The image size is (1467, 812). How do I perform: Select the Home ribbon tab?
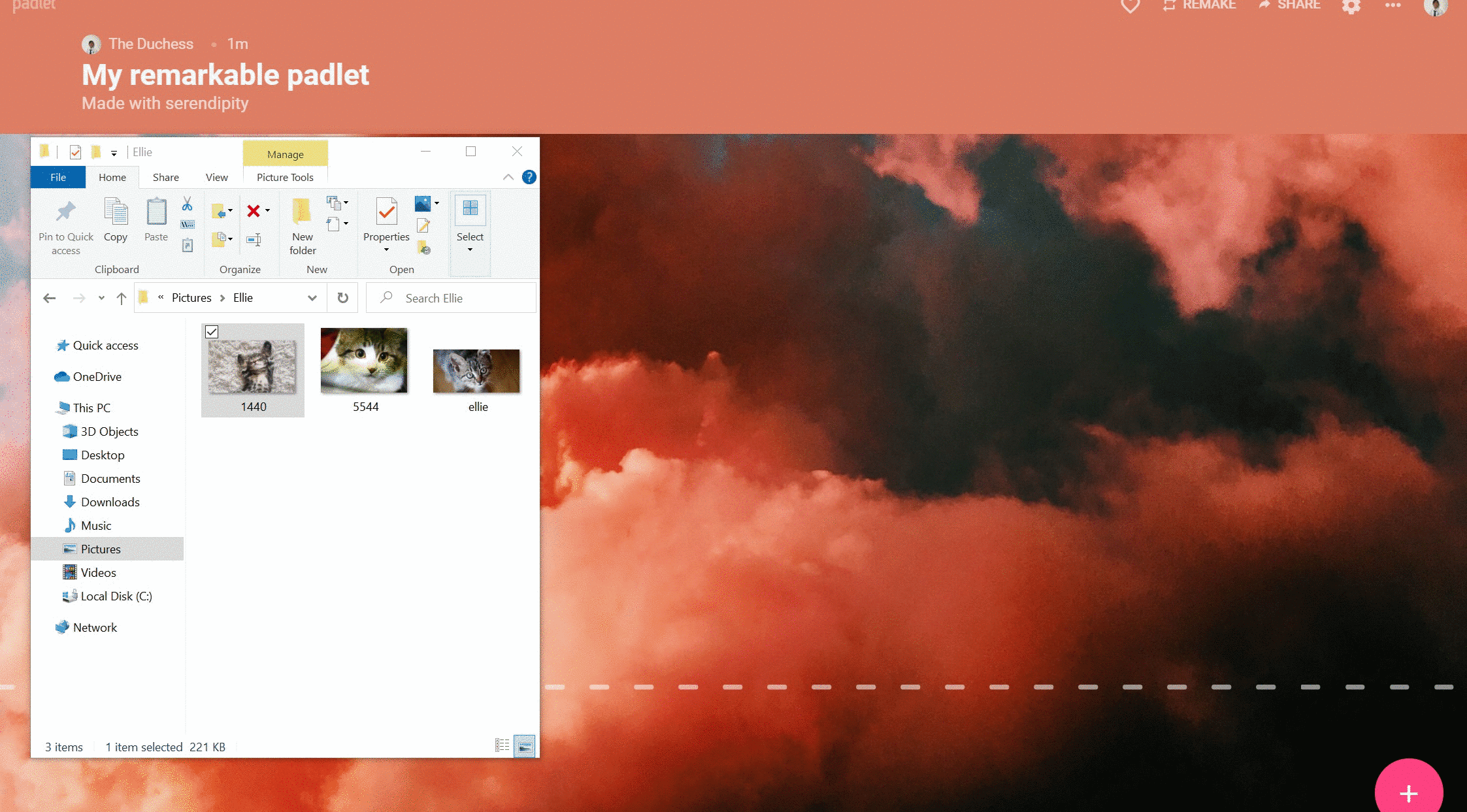(112, 177)
